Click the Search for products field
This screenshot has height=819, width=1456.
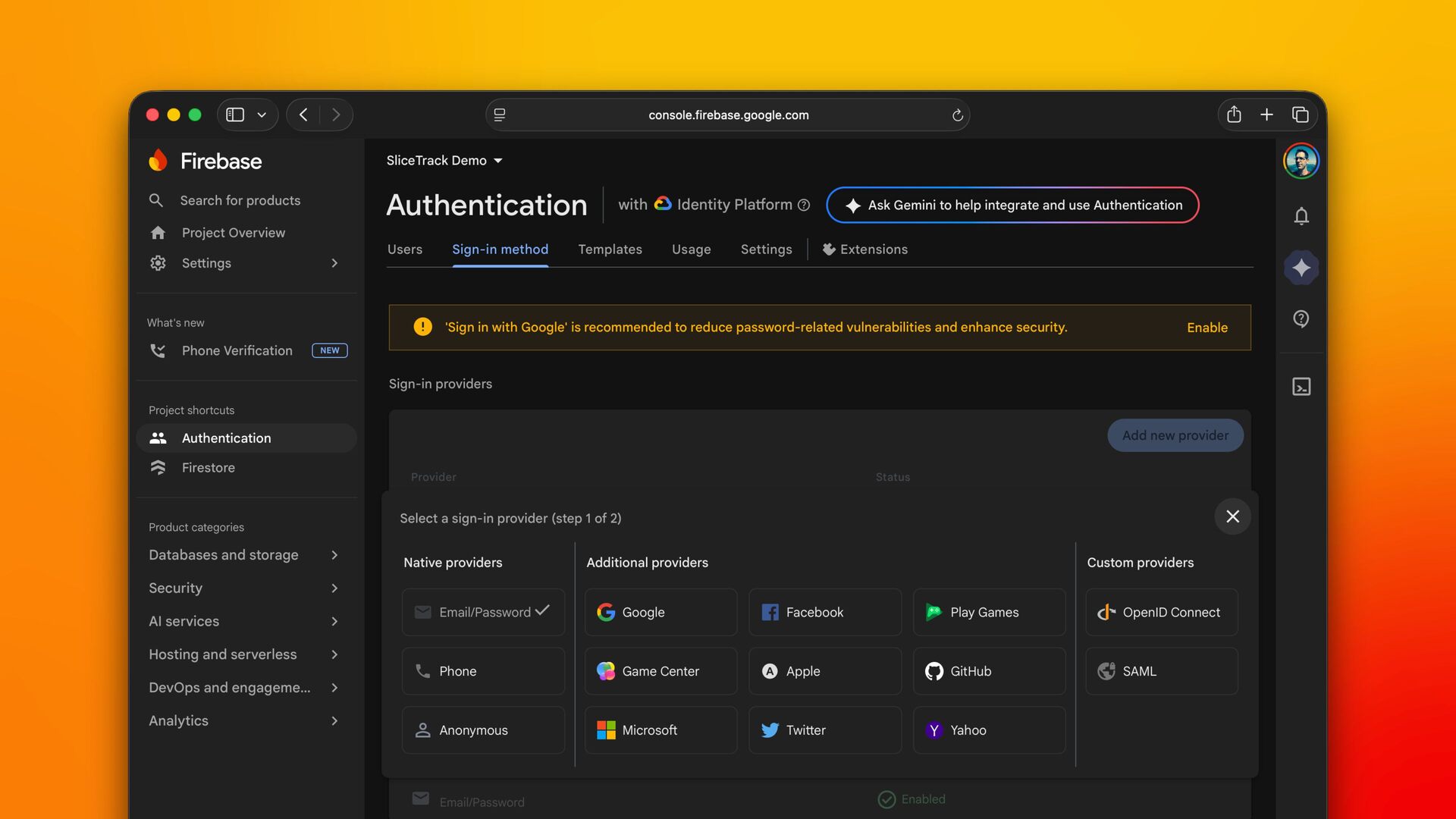point(240,200)
